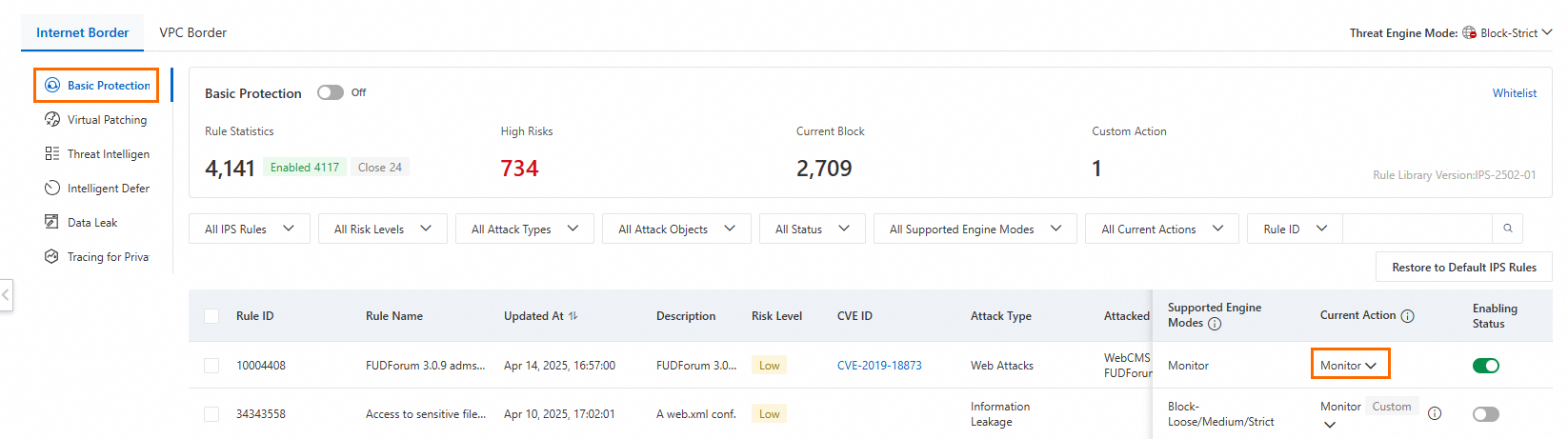Enable rule 34343558 status switch
Screen dimensions: 1568x439
(x=1486, y=414)
